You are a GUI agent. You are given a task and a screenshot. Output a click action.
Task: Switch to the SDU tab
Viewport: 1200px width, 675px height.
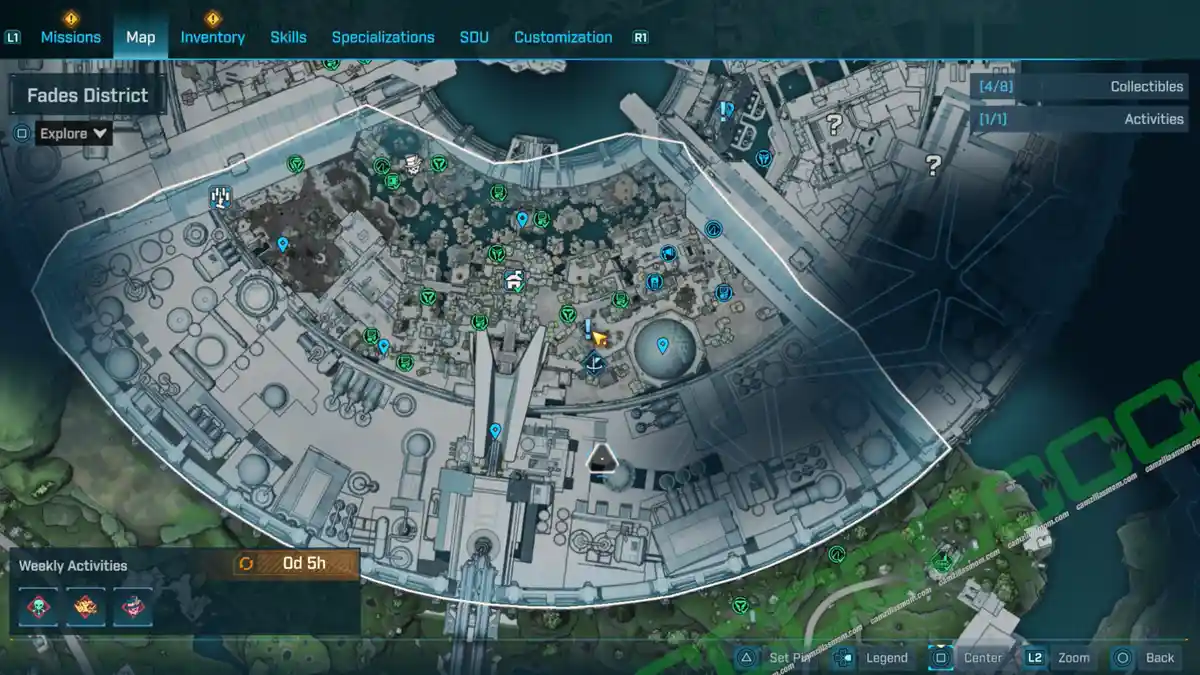(x=473, y=37)
